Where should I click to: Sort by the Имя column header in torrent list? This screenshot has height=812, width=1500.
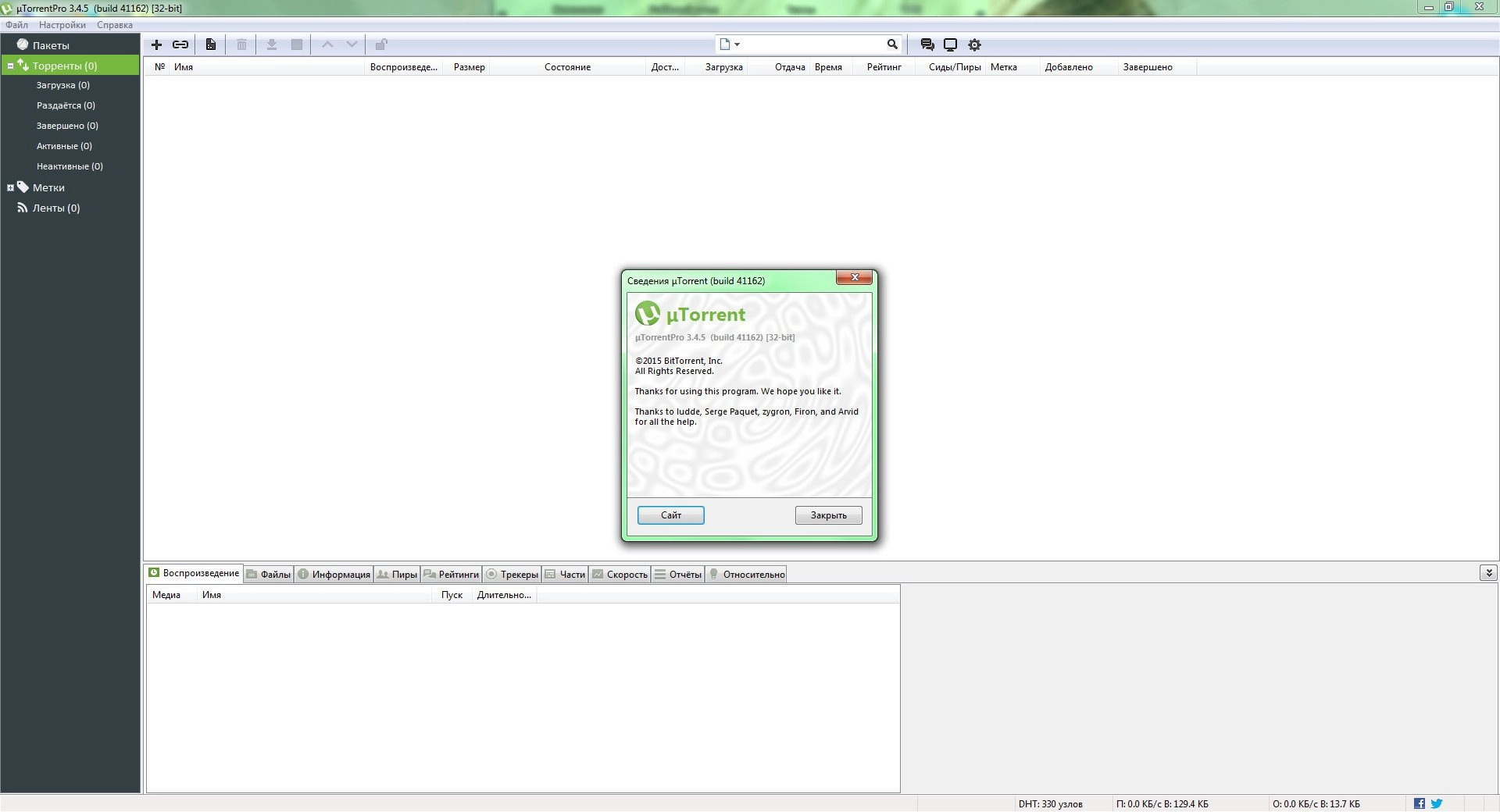pyautogui.click(x=268, y=67)
